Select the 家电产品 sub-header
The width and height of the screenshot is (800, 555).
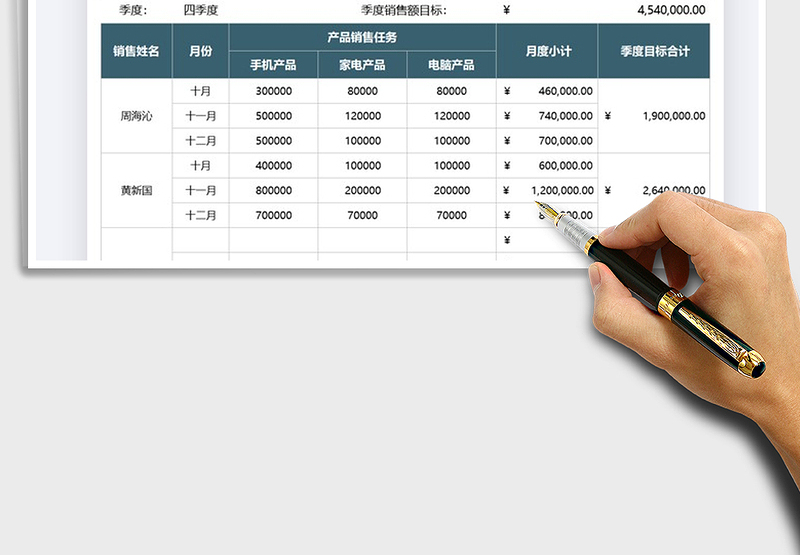tap(362, 65)
